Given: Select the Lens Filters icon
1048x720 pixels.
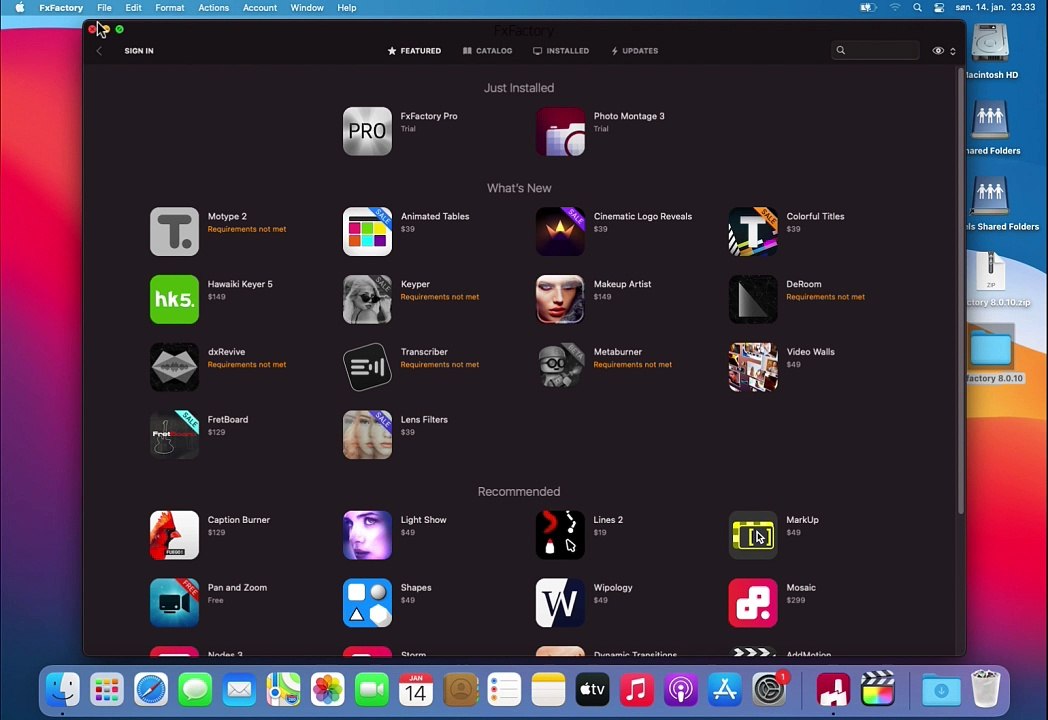Looking at the screenshot, I should point(367,435).
